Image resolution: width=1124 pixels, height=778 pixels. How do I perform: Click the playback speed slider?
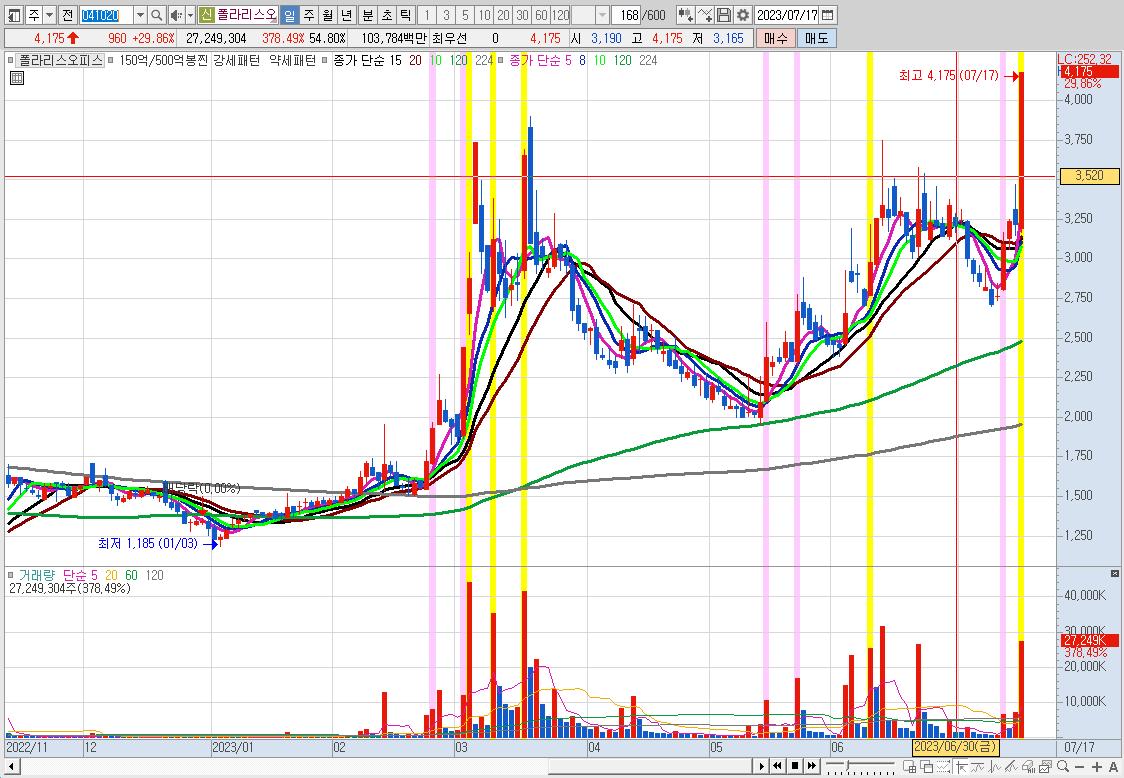[859, 766]
